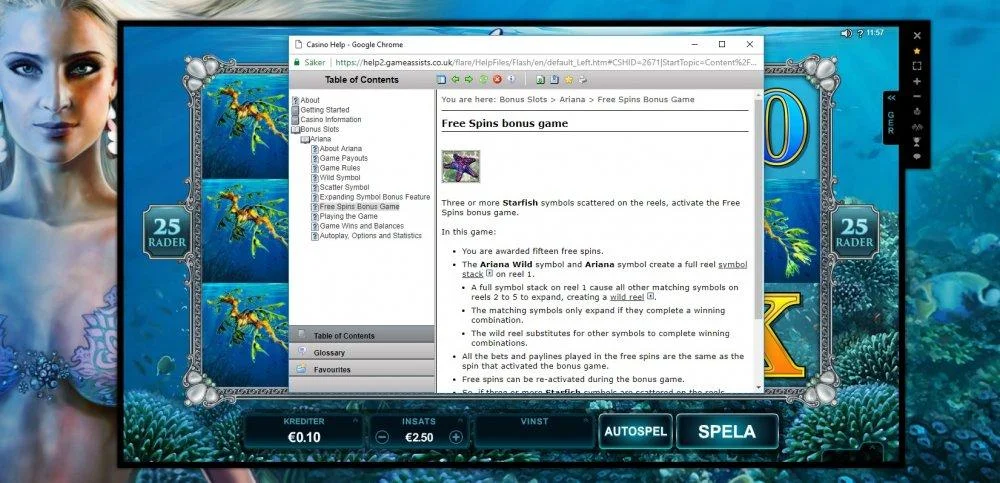This screenshot has height=483, width=1000.
Task: Zoom in with the side panel plus
Action: pos(917,81)
